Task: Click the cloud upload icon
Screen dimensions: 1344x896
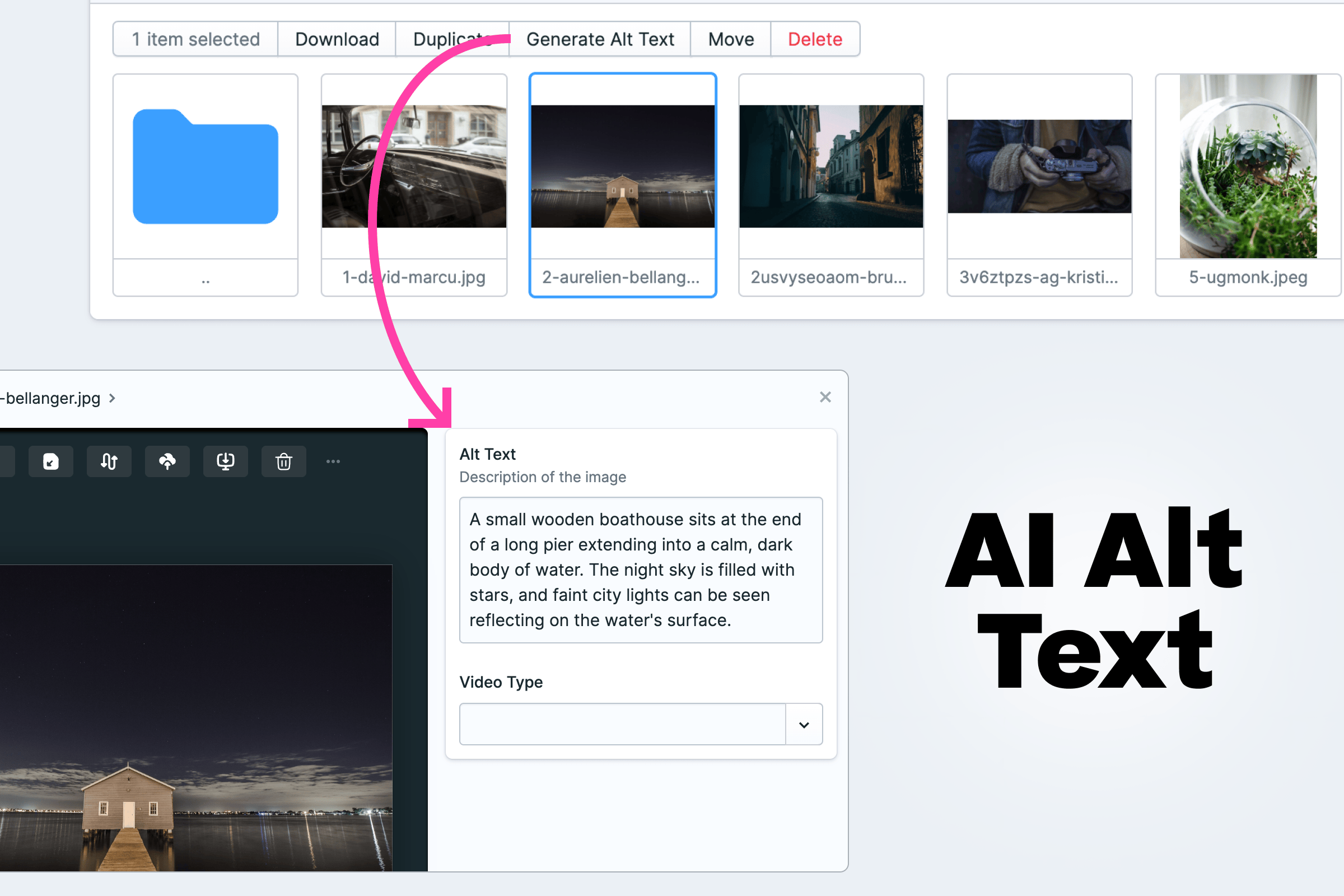Action: (x=167, y=461)
